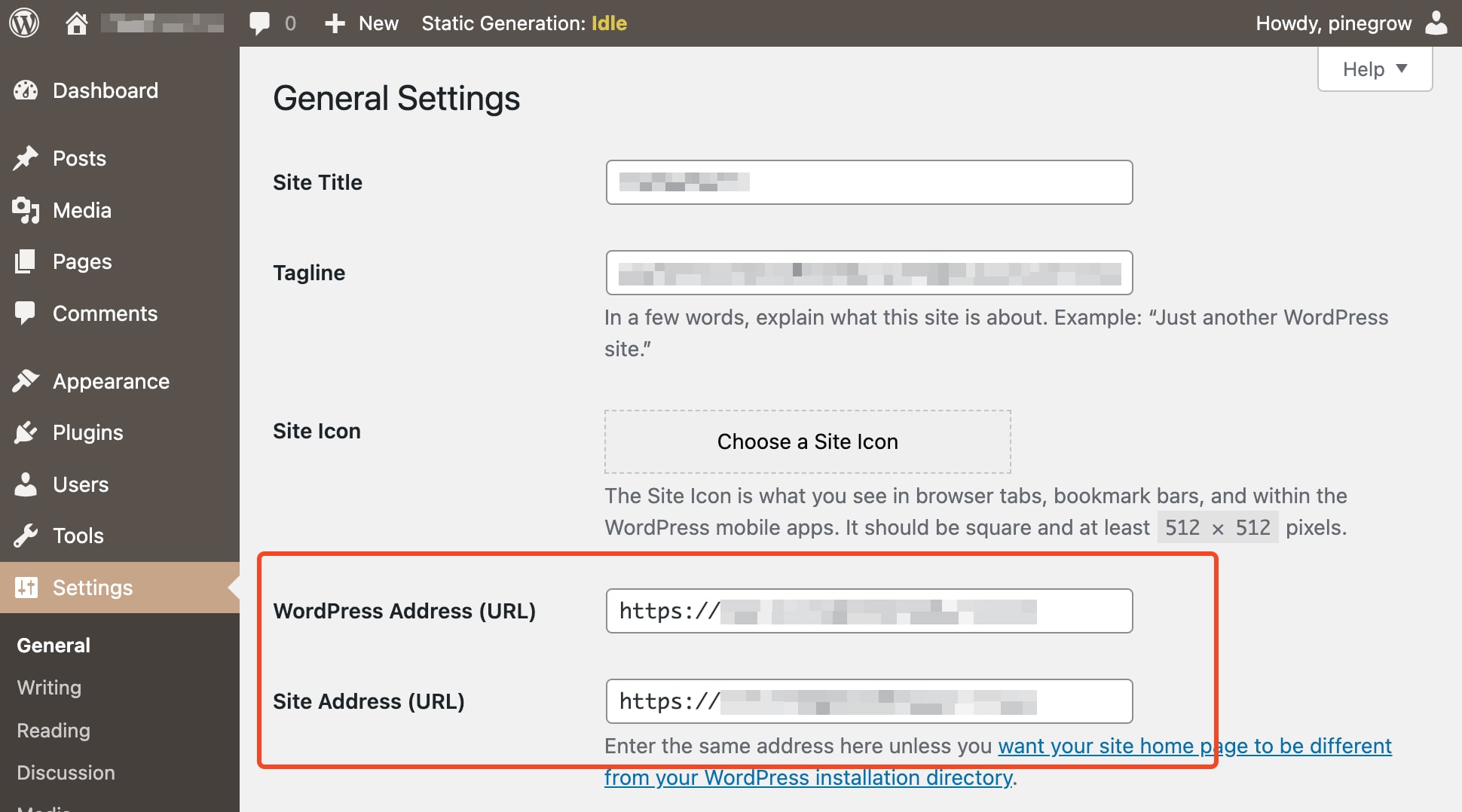Click New in the admin bar

click(x=378, y=23)
